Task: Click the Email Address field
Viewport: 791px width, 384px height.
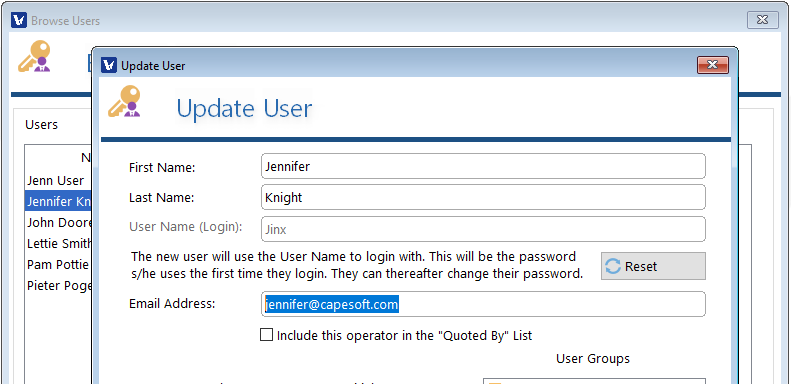Action: coord(483,304)
